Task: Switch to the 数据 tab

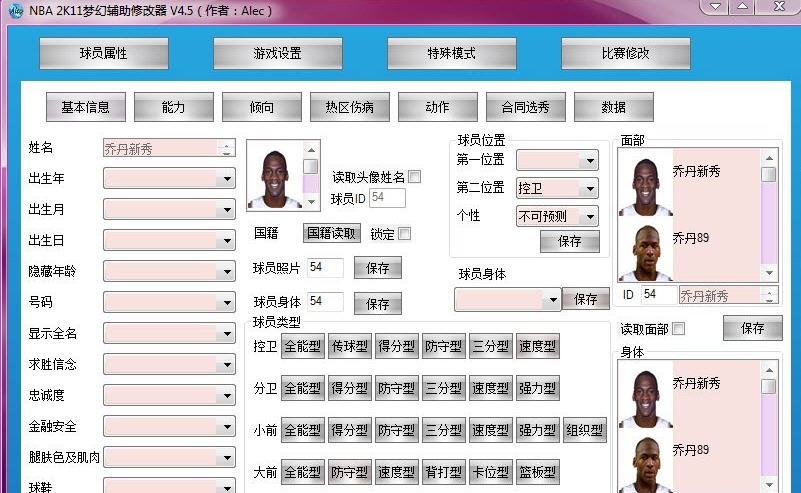Action: [x=614, y=107]
